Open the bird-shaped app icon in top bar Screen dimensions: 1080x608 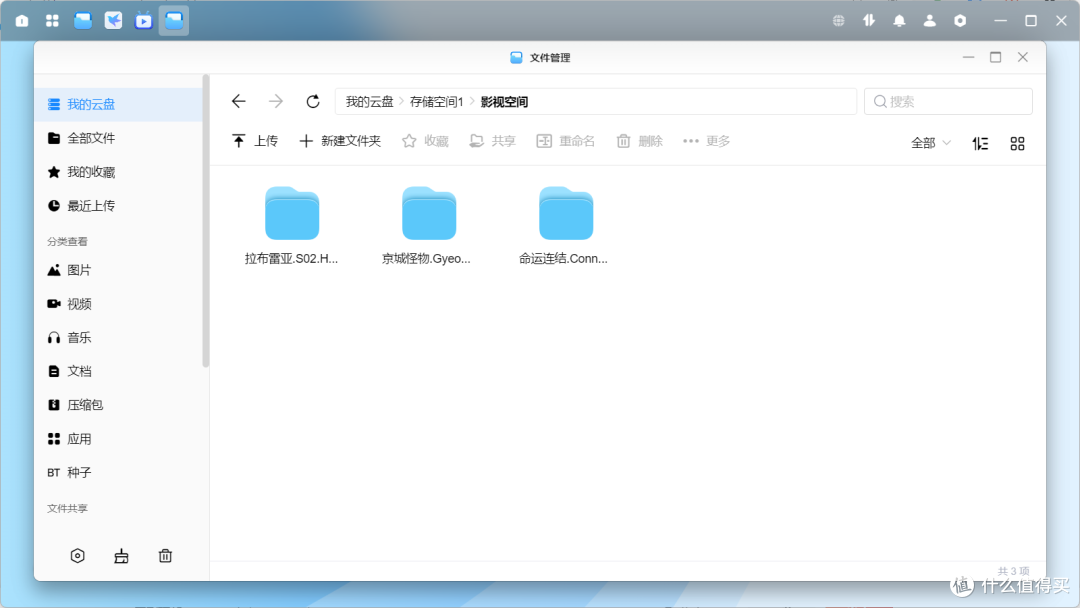coord(113,21)
